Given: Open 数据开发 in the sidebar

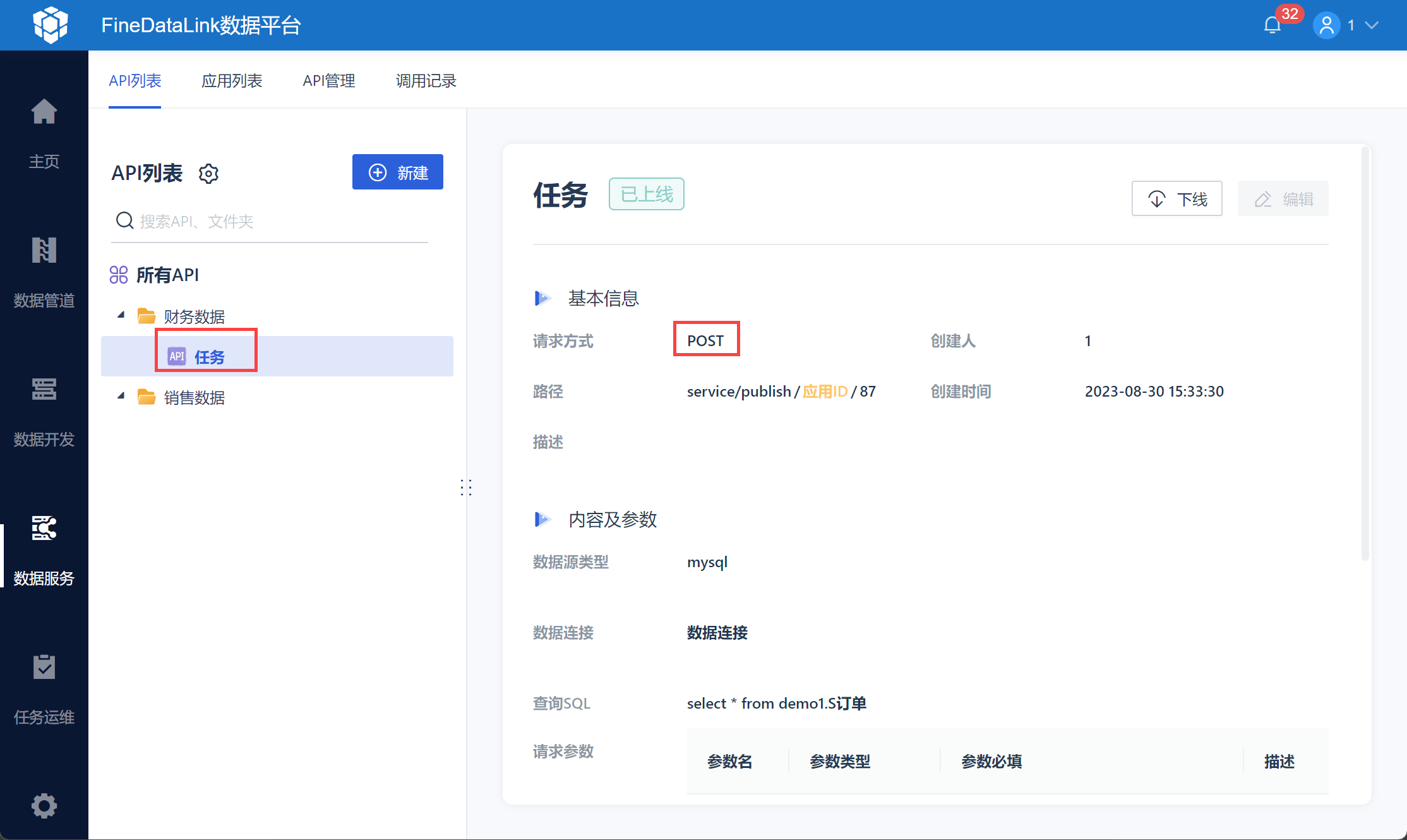Looking at the screenshot, I should tap(44, 411).
